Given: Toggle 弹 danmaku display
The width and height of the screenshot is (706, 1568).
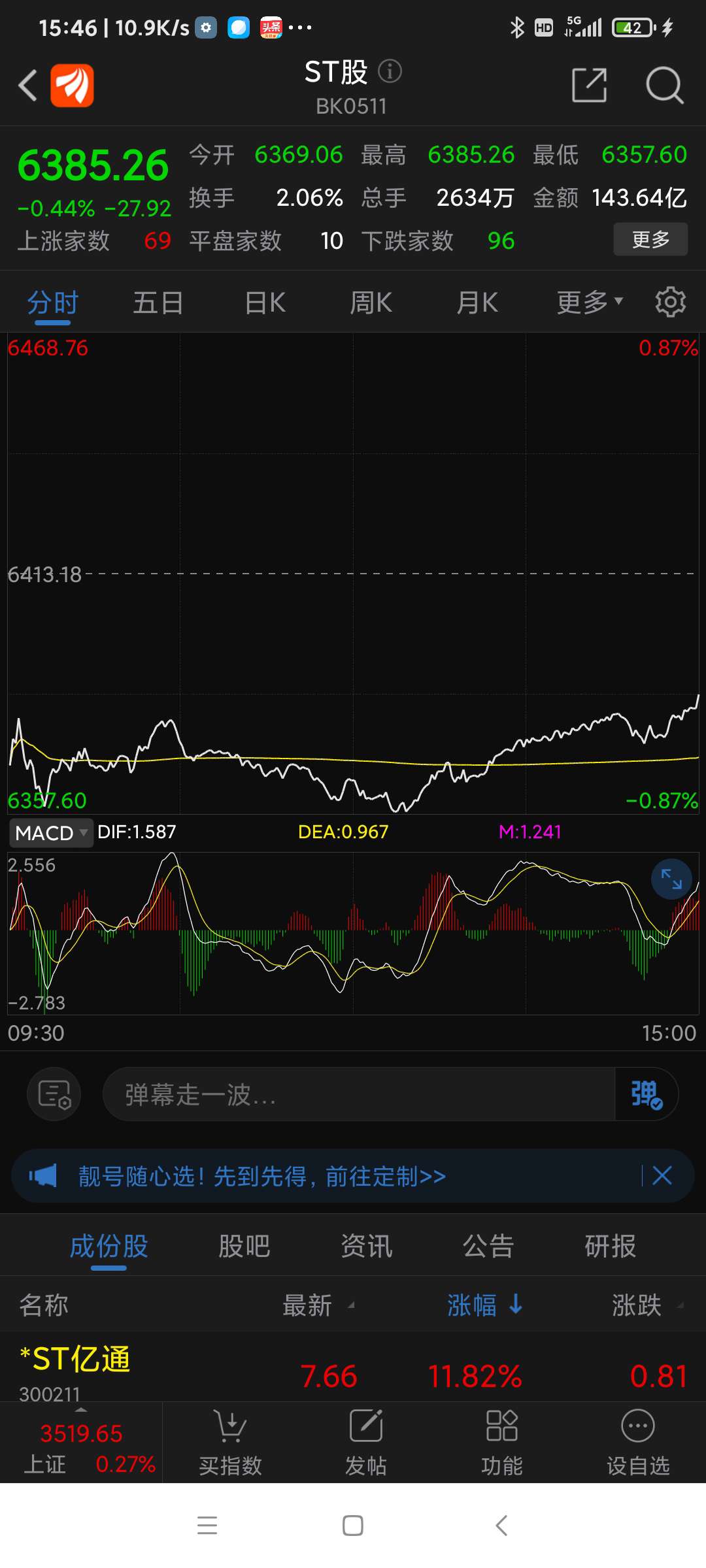Looking at the screenshot, I should (647, 1094).
